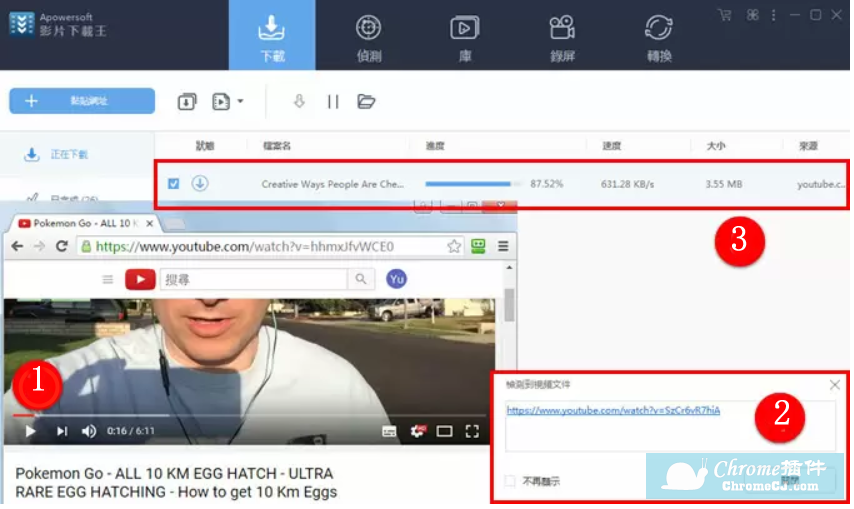Viewport: 854px width, 509px height.
Task: Click the paste URL button
Action: (82, 101)
